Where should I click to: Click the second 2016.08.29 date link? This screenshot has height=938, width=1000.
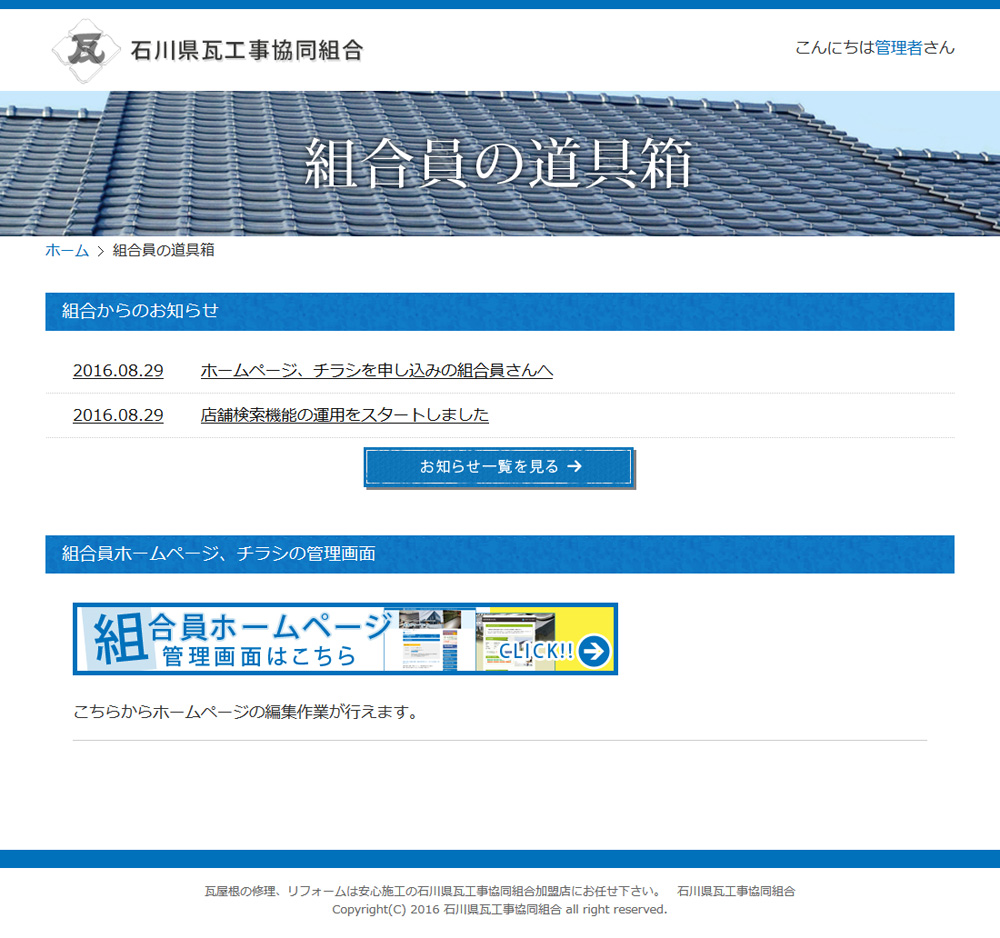click(118, 415)
